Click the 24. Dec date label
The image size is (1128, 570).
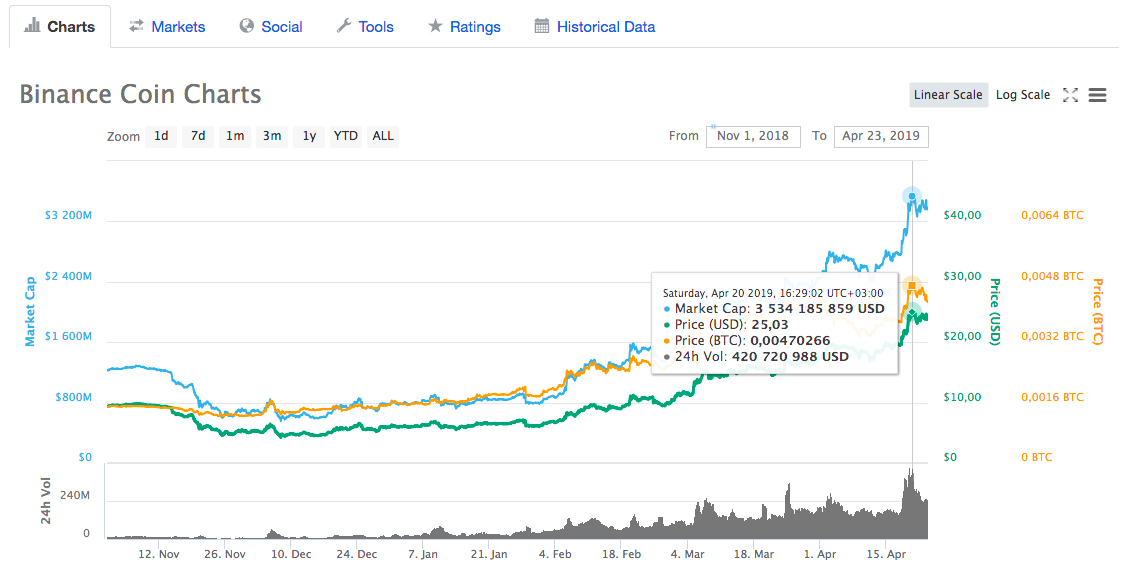357,554
